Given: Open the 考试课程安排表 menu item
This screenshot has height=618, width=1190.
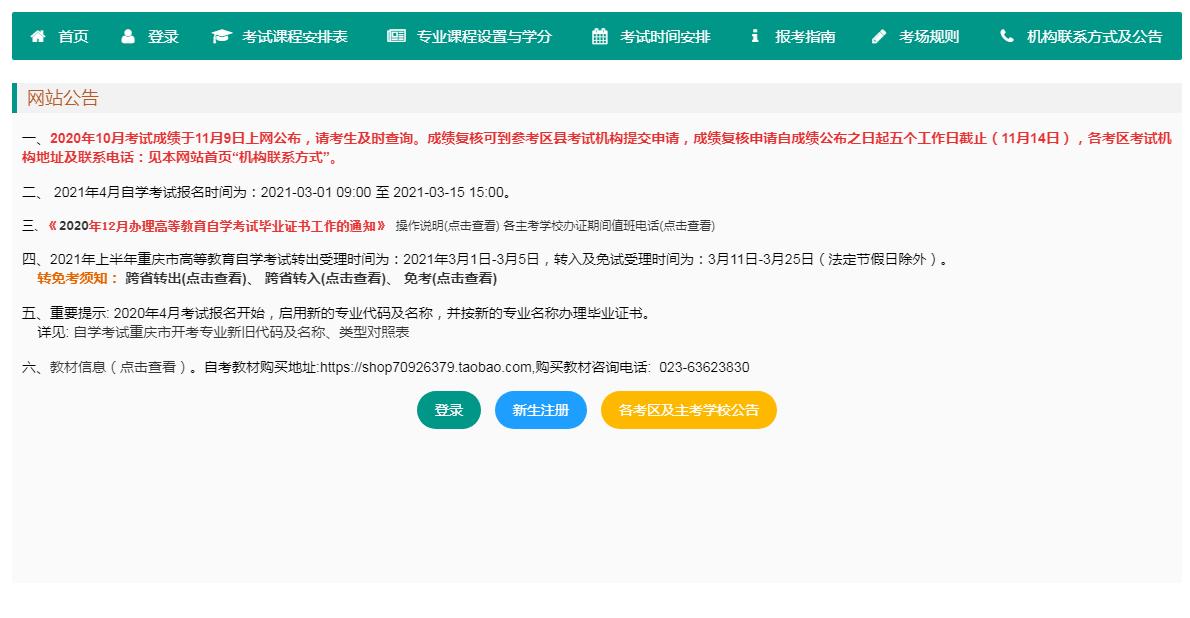Looking at the screenshot, I should 295,37.
